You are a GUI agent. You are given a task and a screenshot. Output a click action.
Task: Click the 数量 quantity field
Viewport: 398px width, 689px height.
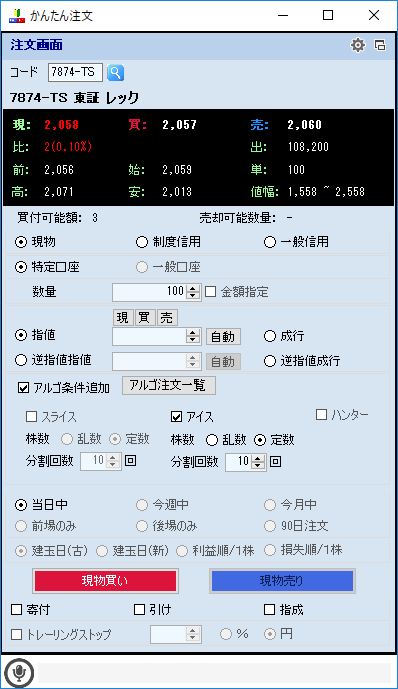pos(149,292)
